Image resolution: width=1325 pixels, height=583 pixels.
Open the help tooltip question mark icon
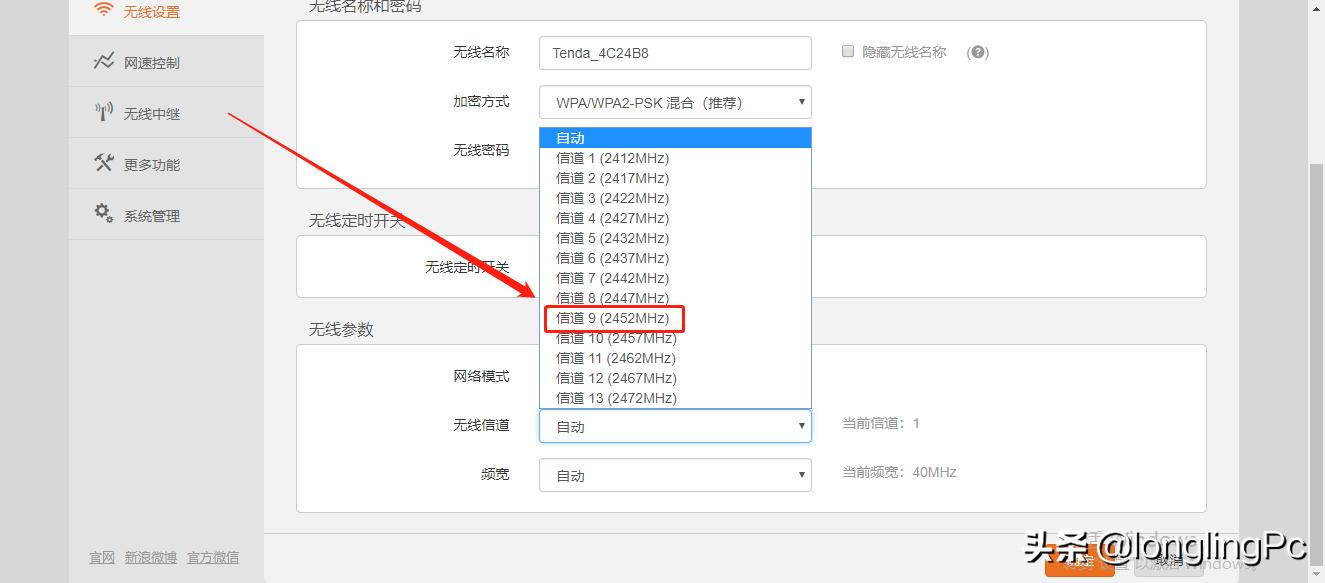tap(978, 52)
